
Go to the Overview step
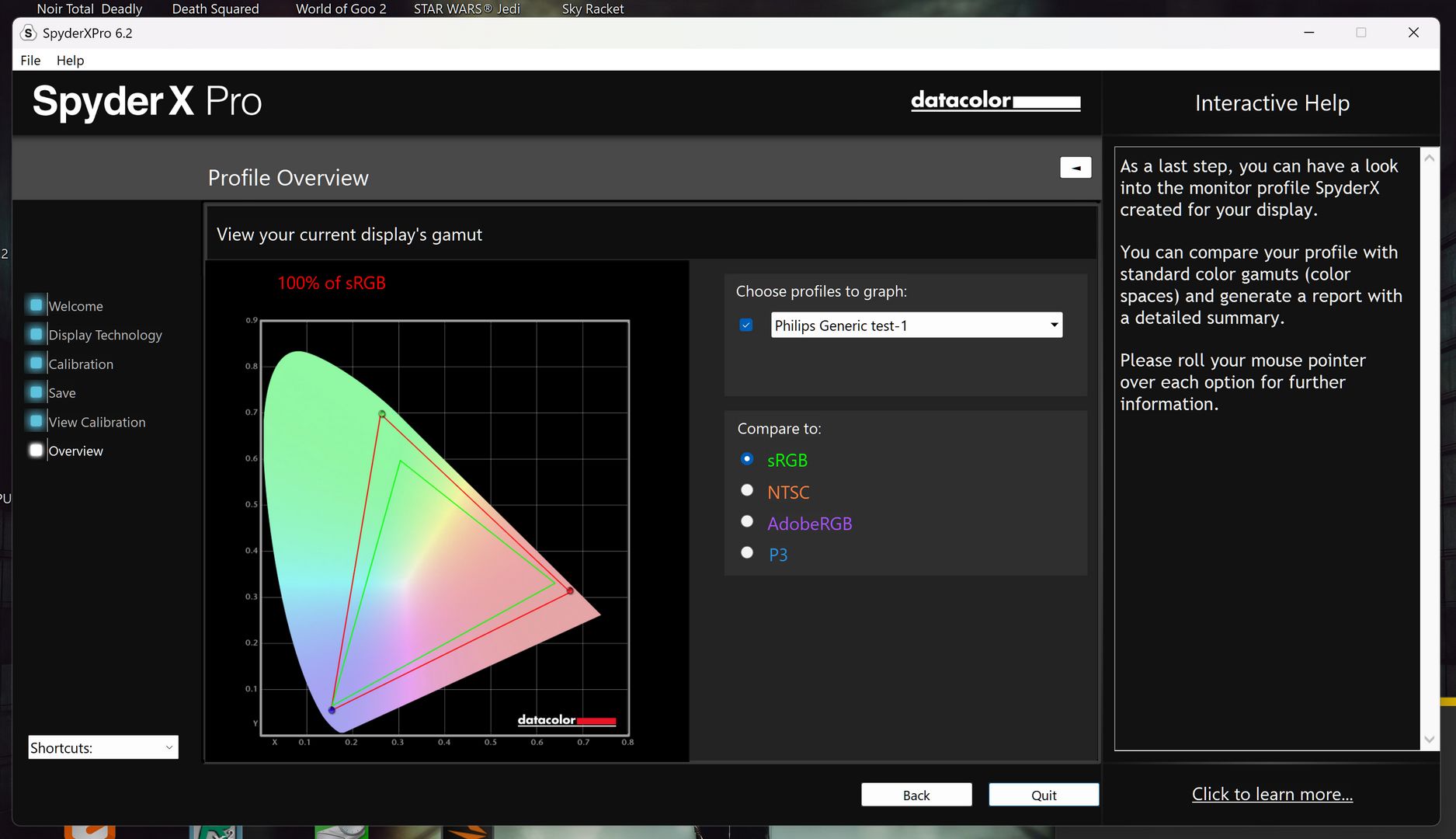[x=75, y=451]
